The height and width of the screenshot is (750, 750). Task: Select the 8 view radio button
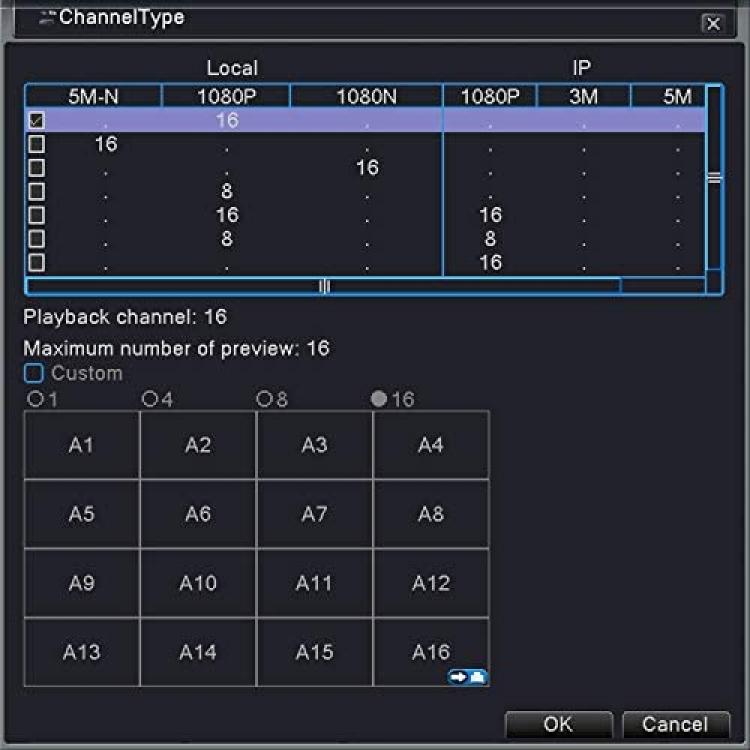(x=264, y=398)
